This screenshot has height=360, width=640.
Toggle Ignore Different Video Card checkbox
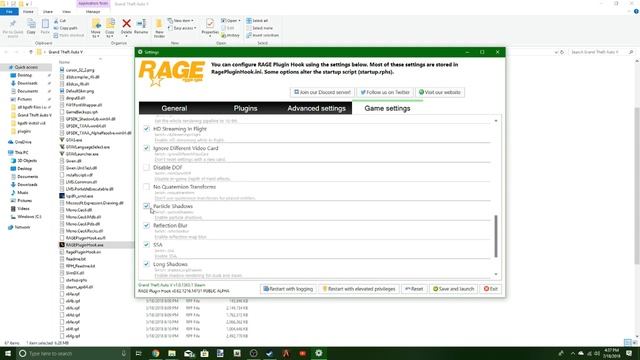(147, 148)
